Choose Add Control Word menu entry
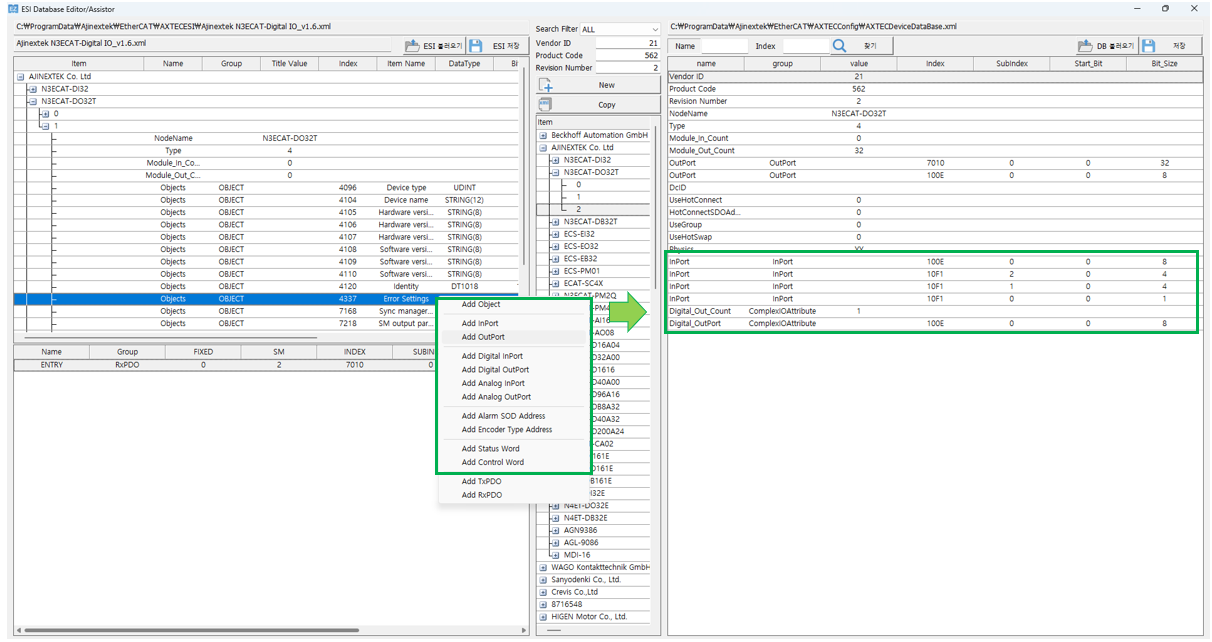 tap(512, 462)
